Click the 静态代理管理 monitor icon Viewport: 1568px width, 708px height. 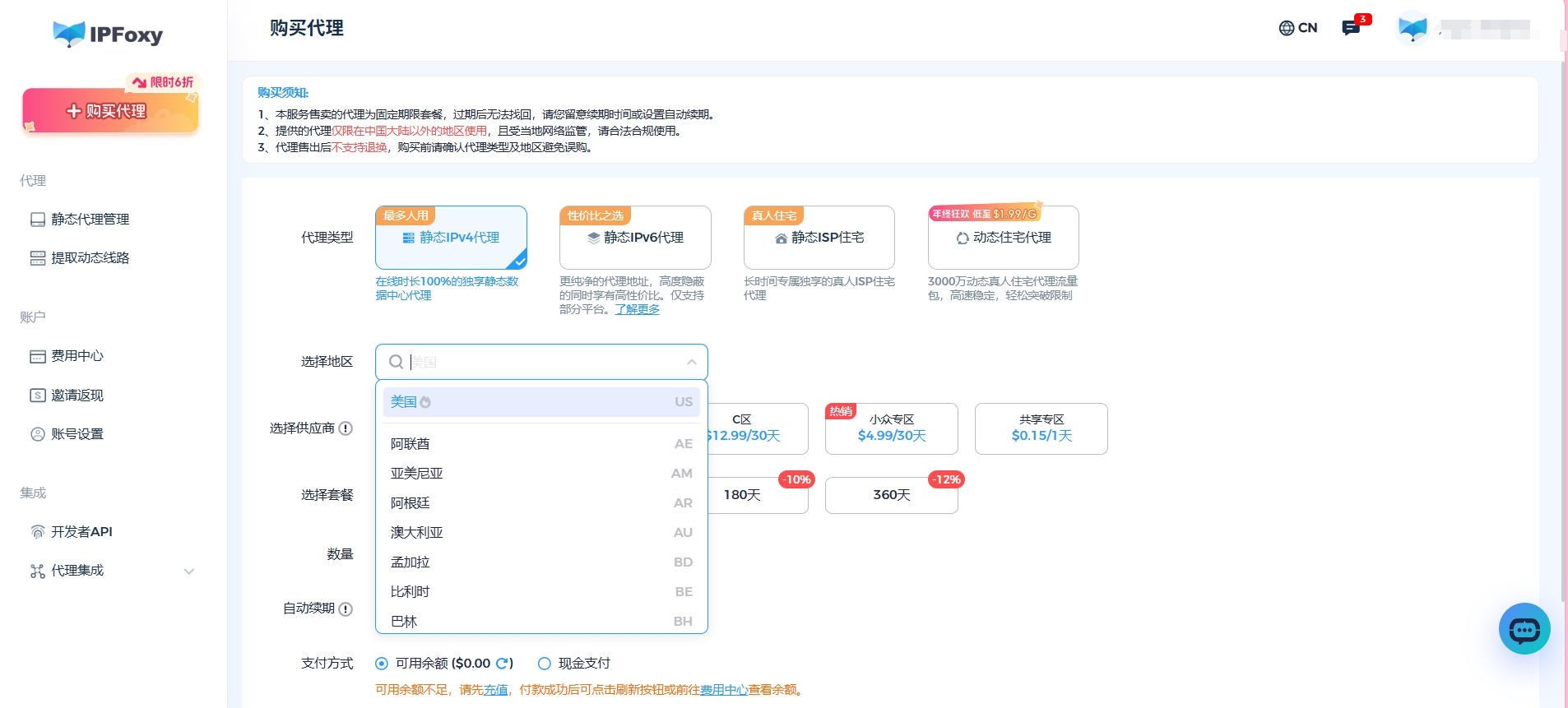[x=38, y=220]
